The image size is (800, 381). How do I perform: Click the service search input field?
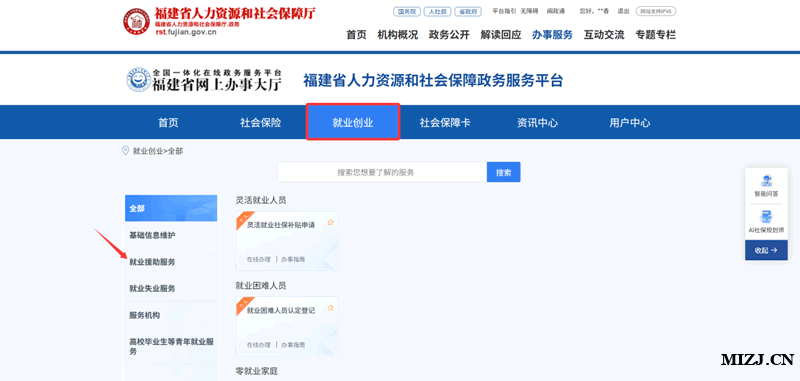(x=382, y=172)
